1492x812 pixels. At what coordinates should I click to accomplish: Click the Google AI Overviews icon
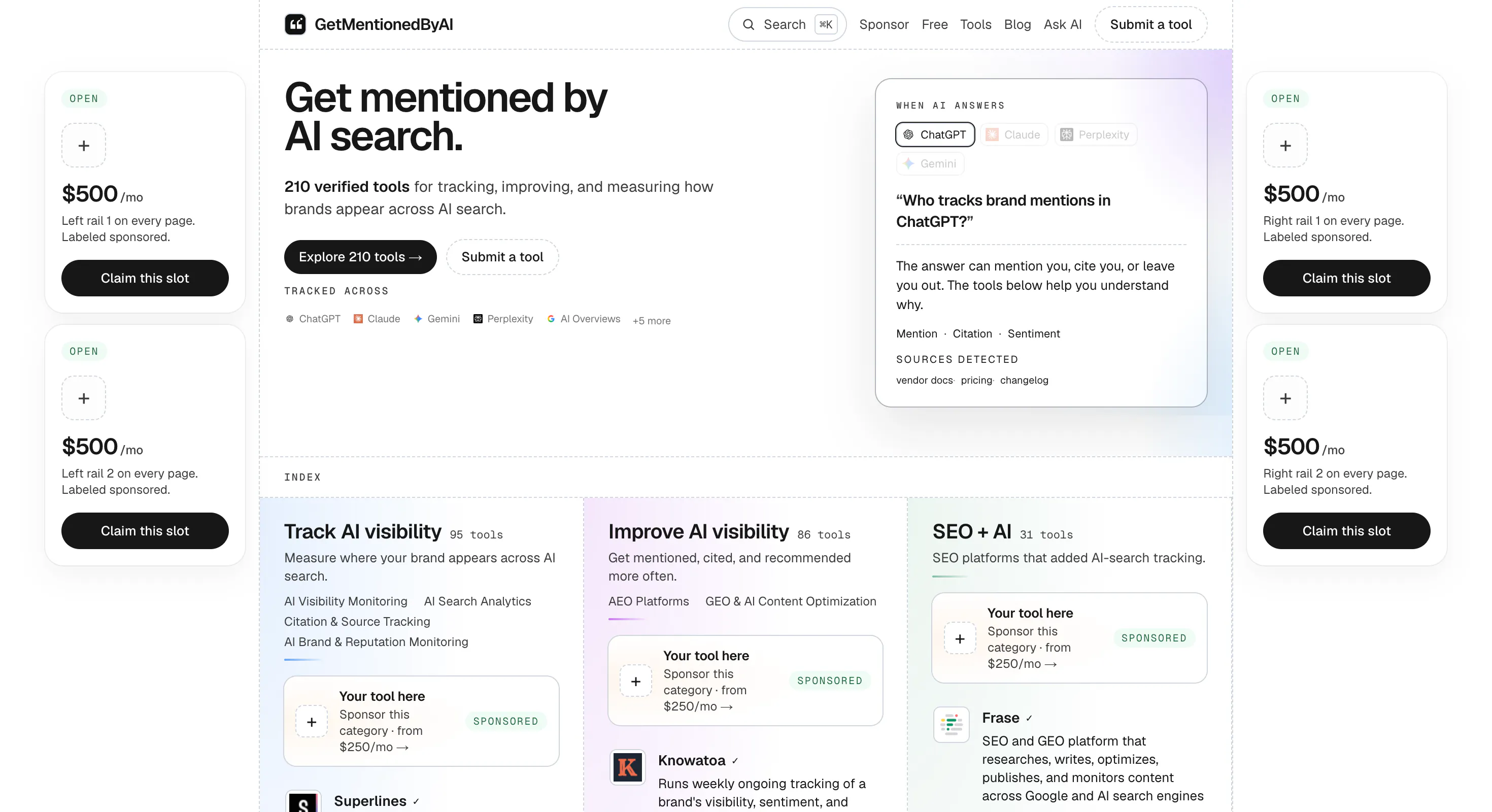(551, 319)
